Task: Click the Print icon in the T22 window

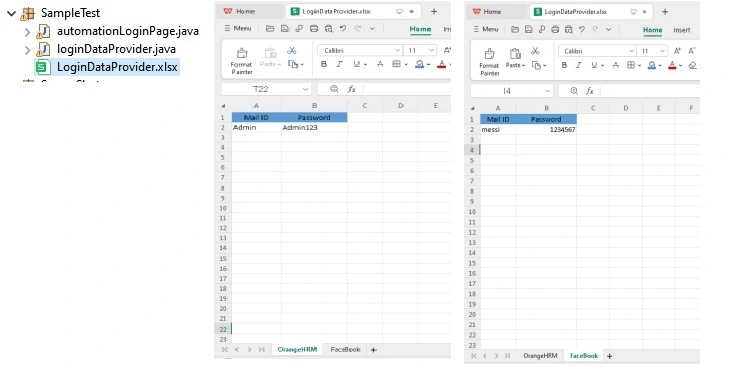Action: click(314, 28)
